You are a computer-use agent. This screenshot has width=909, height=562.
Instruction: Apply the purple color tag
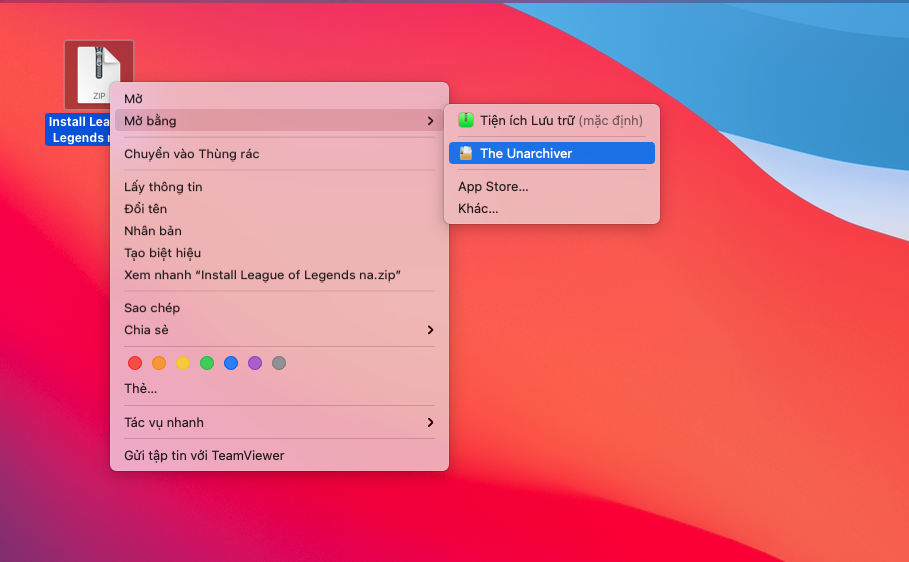255,363
